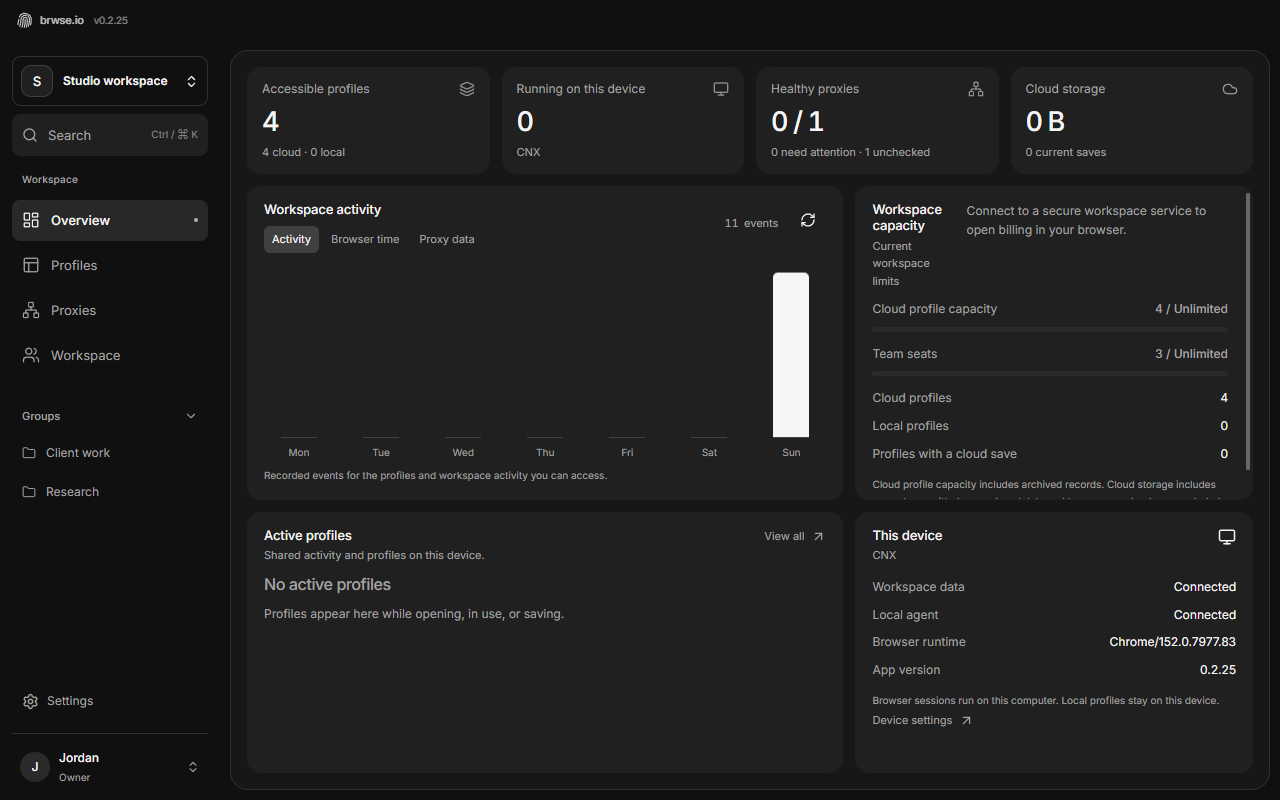The height and width of the screenshot is (800, 1280).
Task: Click the Team seats progress bar
Action: tap(1050, 374)
